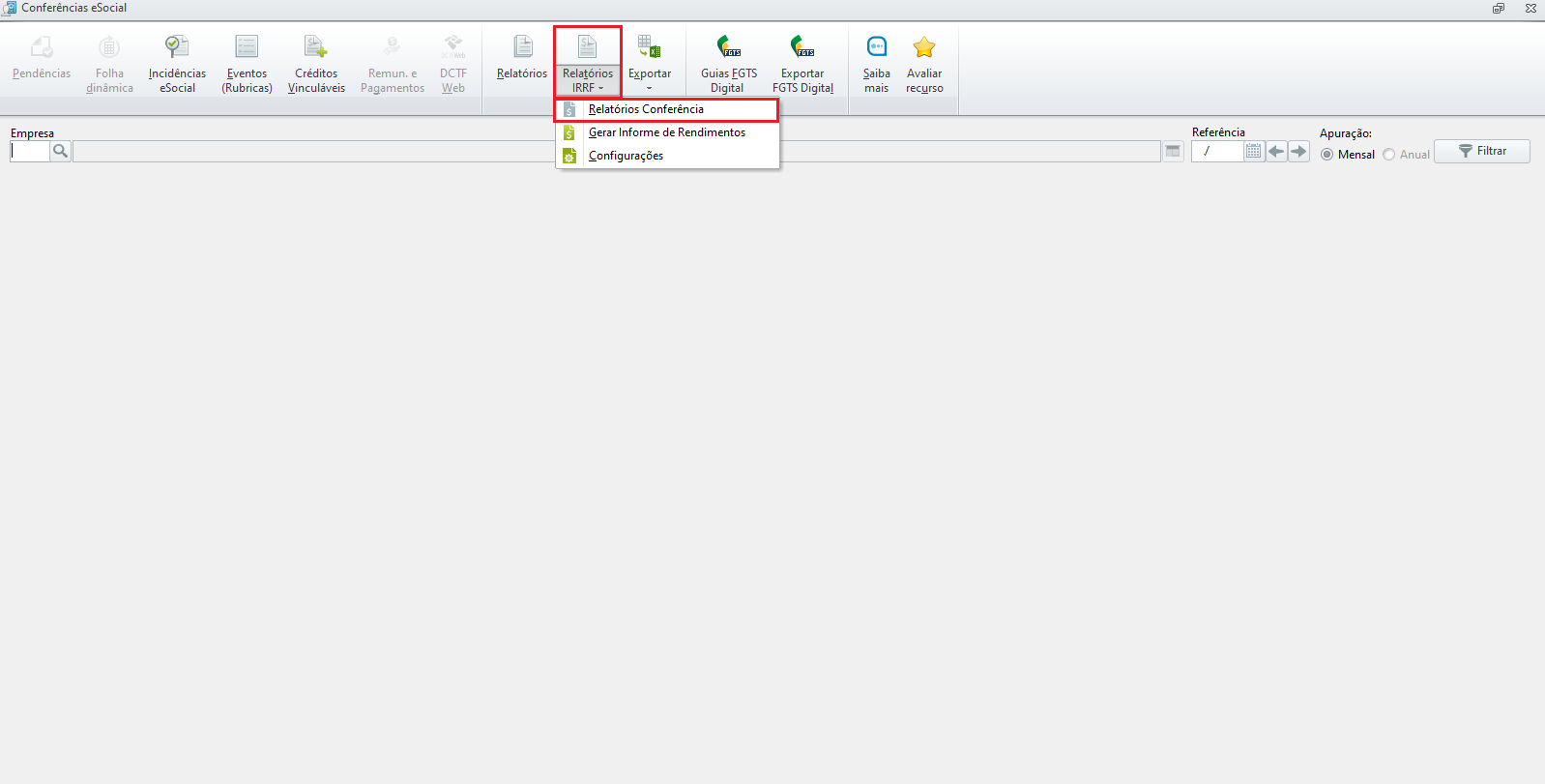Open company details icon beside name field

click(x=1173, y=151)
